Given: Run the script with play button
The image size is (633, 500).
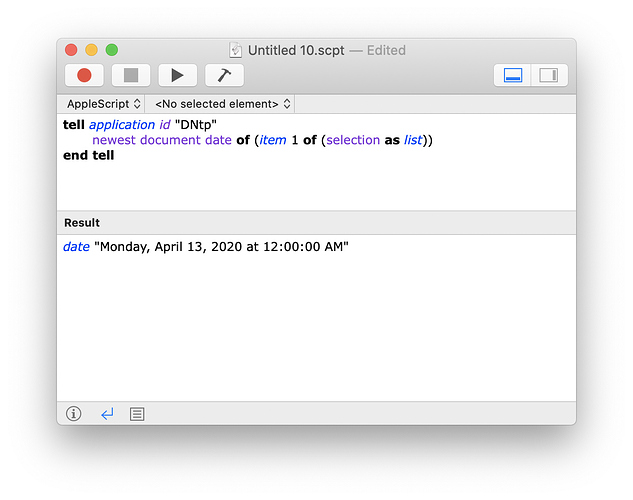Looking at the screenshot, I should coord(177,75).
